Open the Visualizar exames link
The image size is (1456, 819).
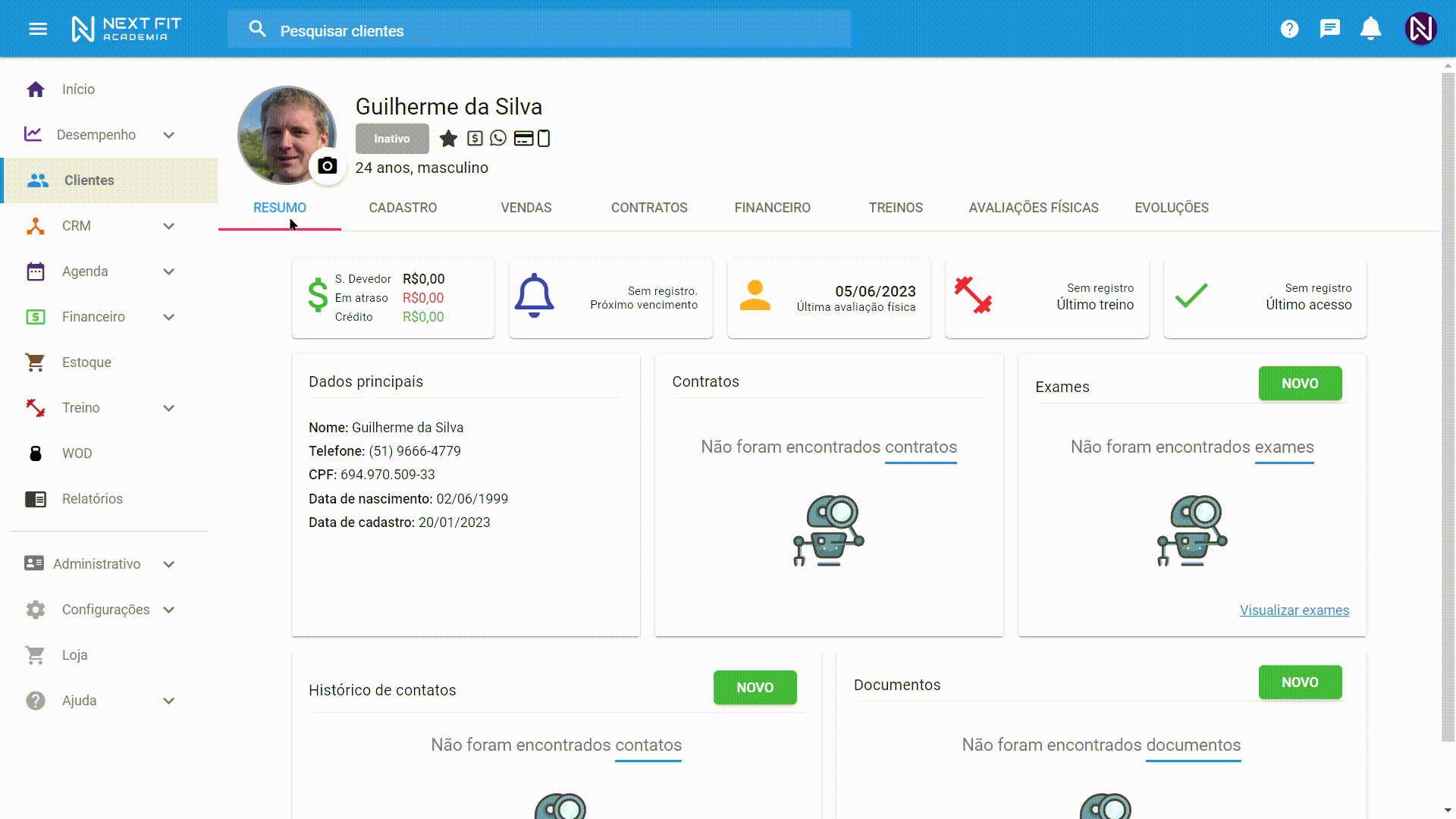click(x=1294, y=610)
